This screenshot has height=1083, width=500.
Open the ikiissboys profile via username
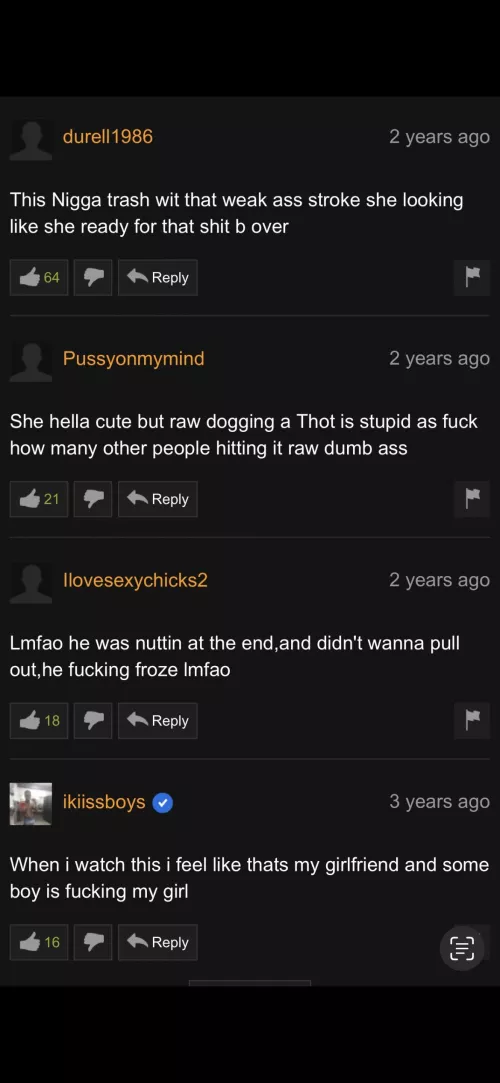coord(104,802)
